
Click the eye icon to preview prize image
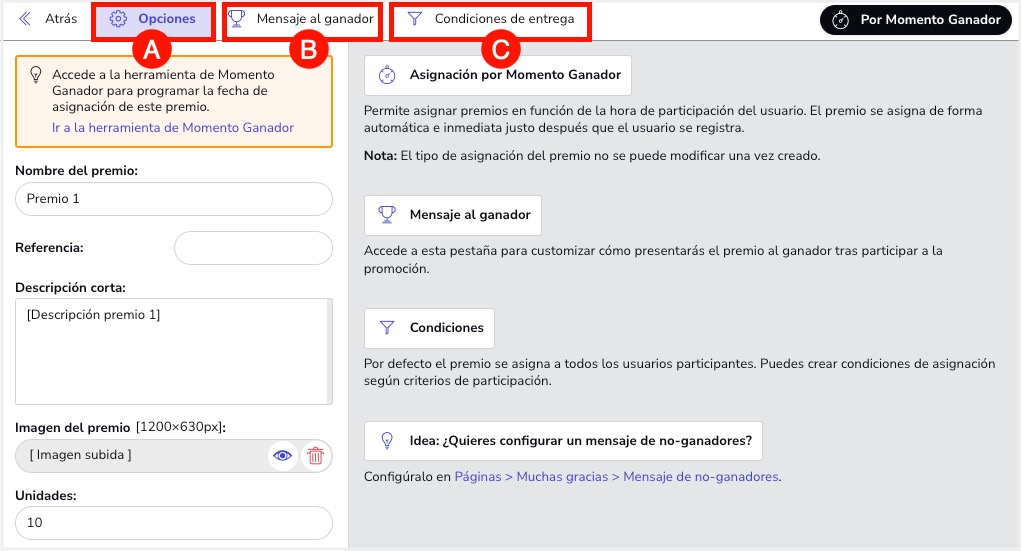click(283, 456)
